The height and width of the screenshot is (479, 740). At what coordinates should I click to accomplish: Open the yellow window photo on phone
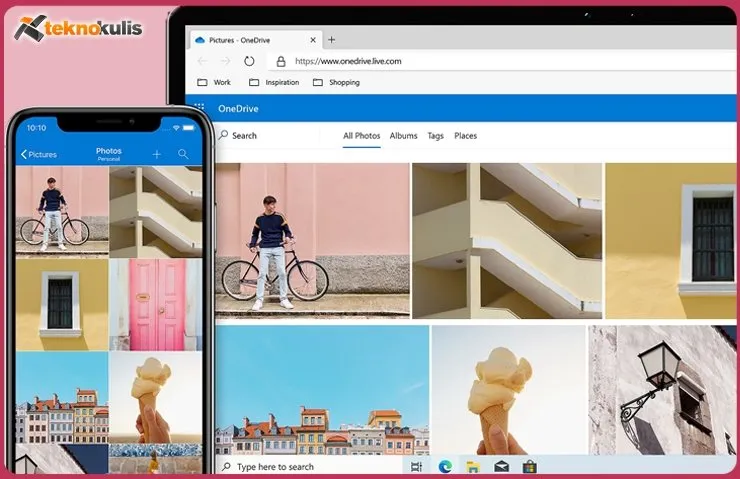(62, 305)
